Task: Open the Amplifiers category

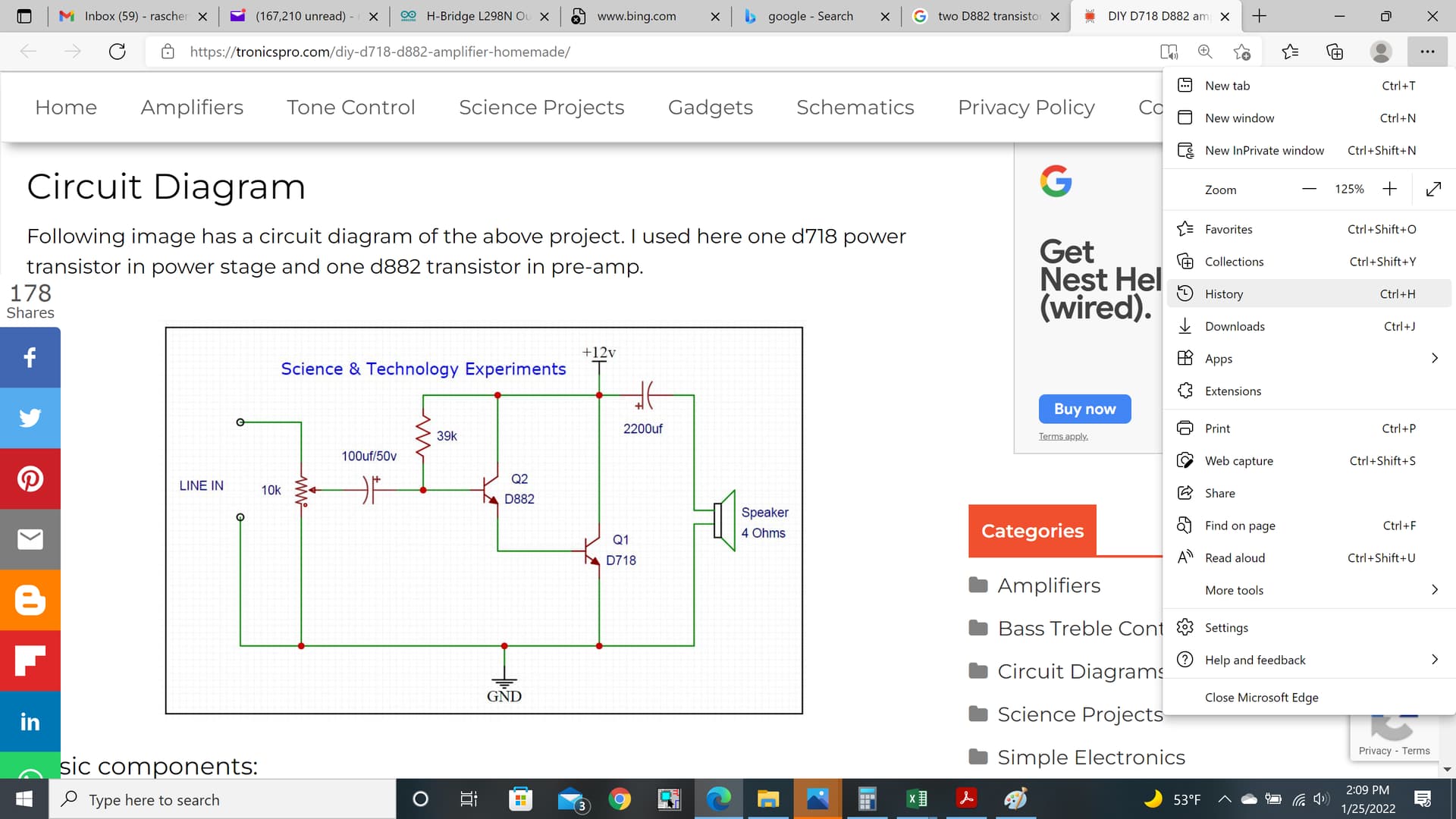Action: (1048, 585)
